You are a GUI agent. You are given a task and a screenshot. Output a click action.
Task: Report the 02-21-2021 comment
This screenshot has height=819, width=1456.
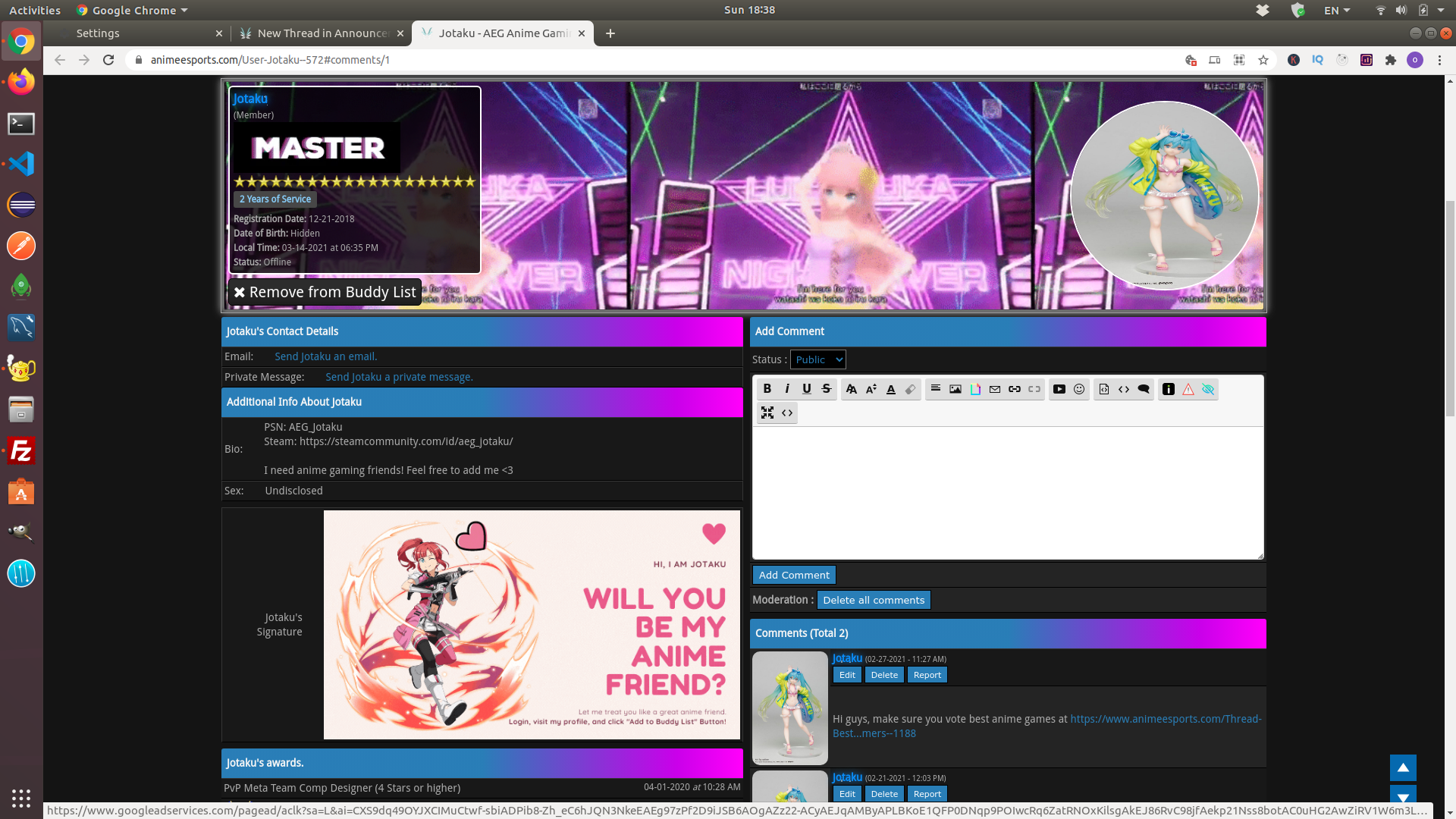[x=927, y=794]
